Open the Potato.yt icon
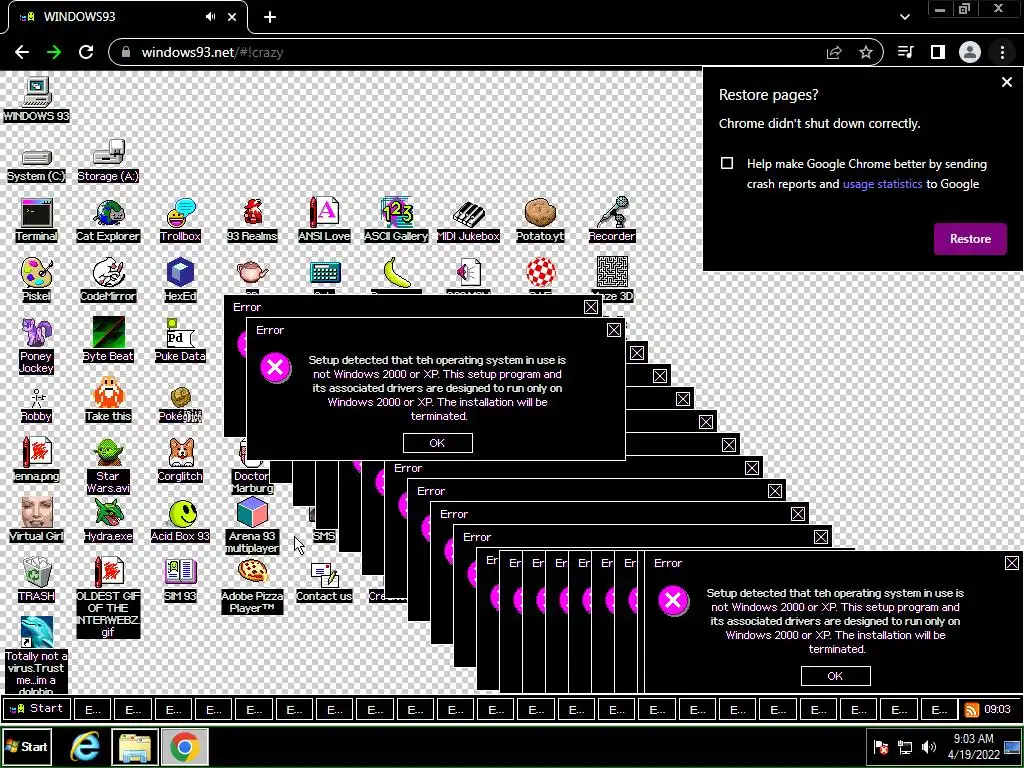The height and width of the screenshot is (768, 1024). click(x=540, y=221)
